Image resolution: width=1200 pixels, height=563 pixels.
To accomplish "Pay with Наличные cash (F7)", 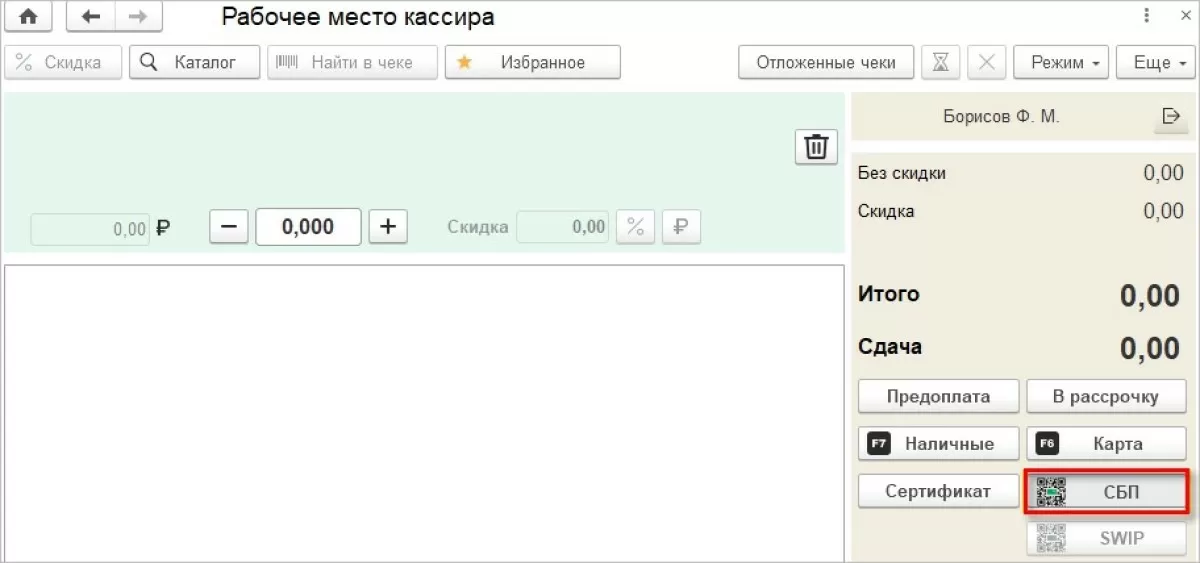I will pos(938,443).
